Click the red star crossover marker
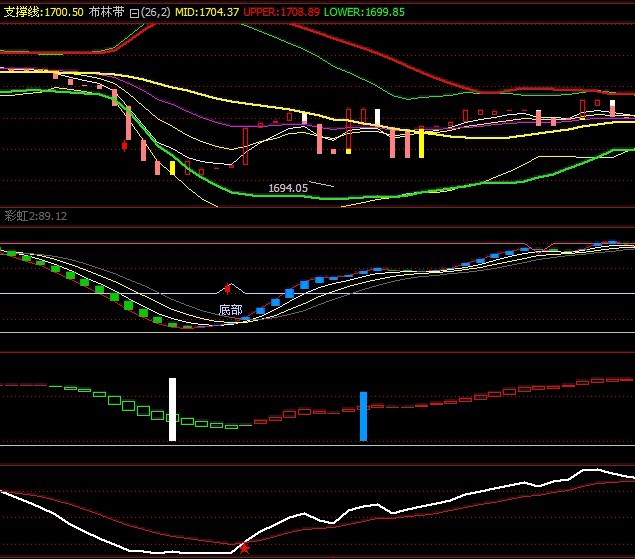Screen dimensions: 635x559 pos(245,548)
